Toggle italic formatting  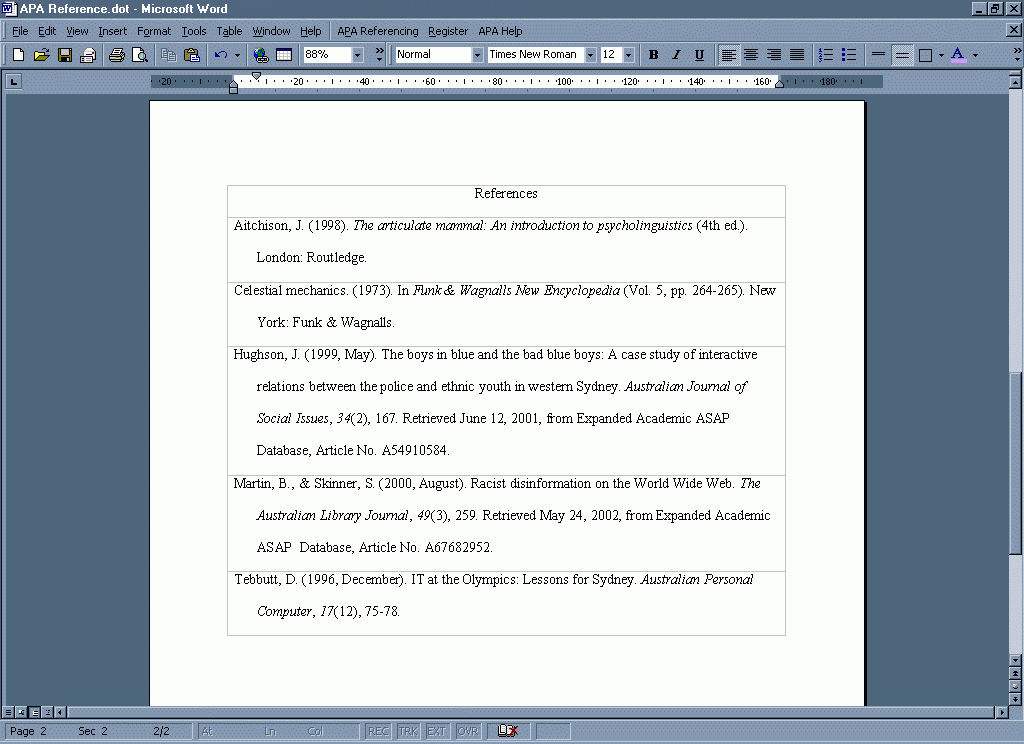676,55
